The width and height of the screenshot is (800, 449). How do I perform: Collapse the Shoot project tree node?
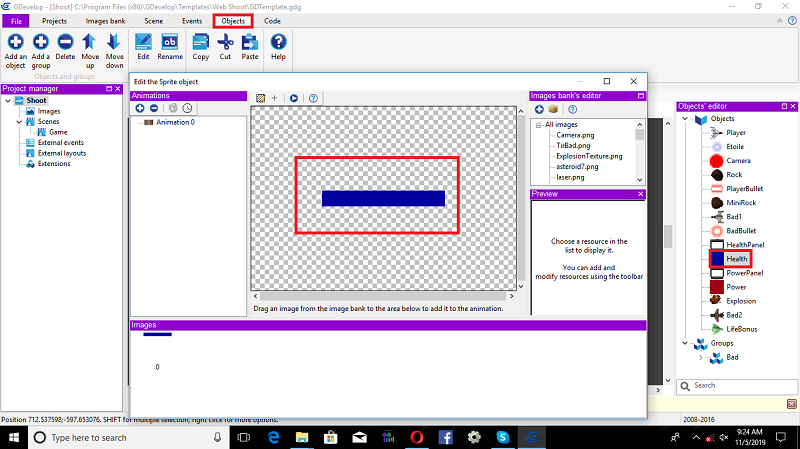tap(8, 101)
